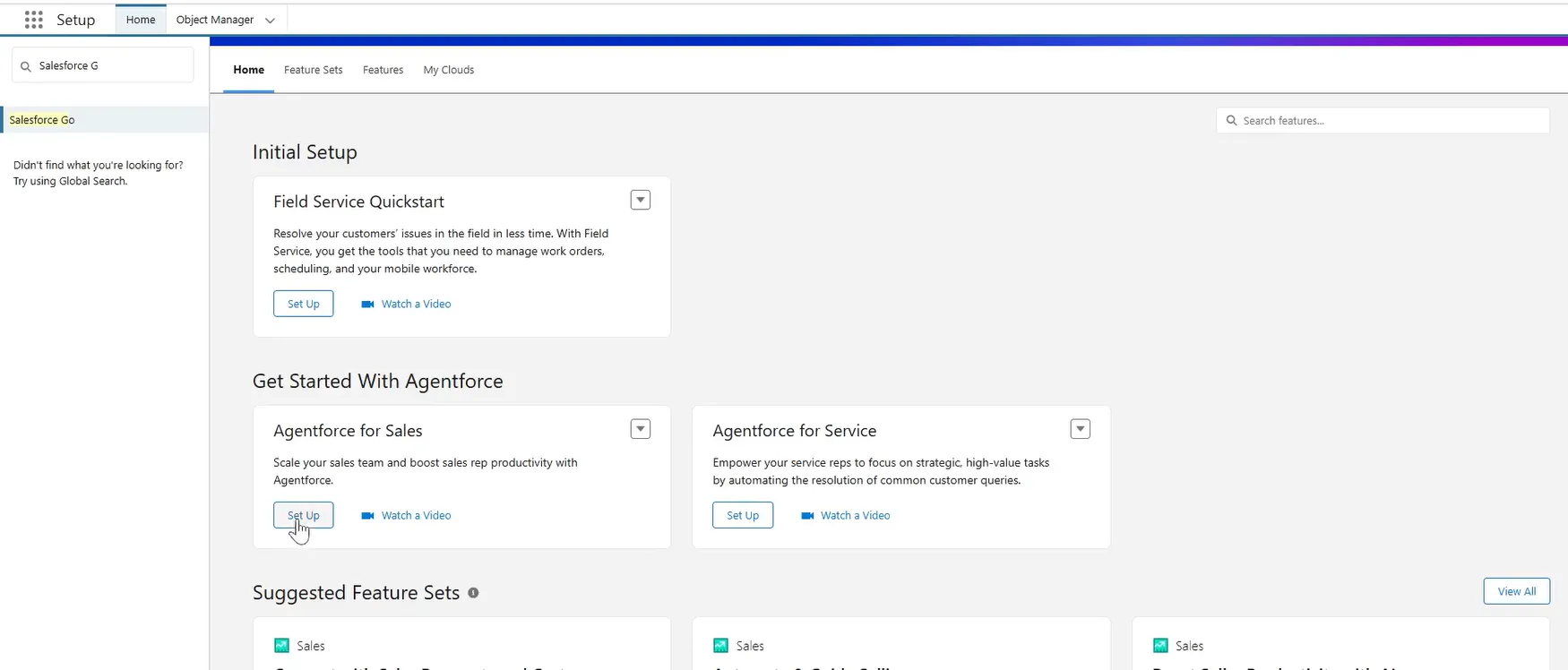Image resolution: width=1568 pixels, height=670 pixels.
Task: Open Agentforce for Sales card dropdown menu
Action: 640,430
